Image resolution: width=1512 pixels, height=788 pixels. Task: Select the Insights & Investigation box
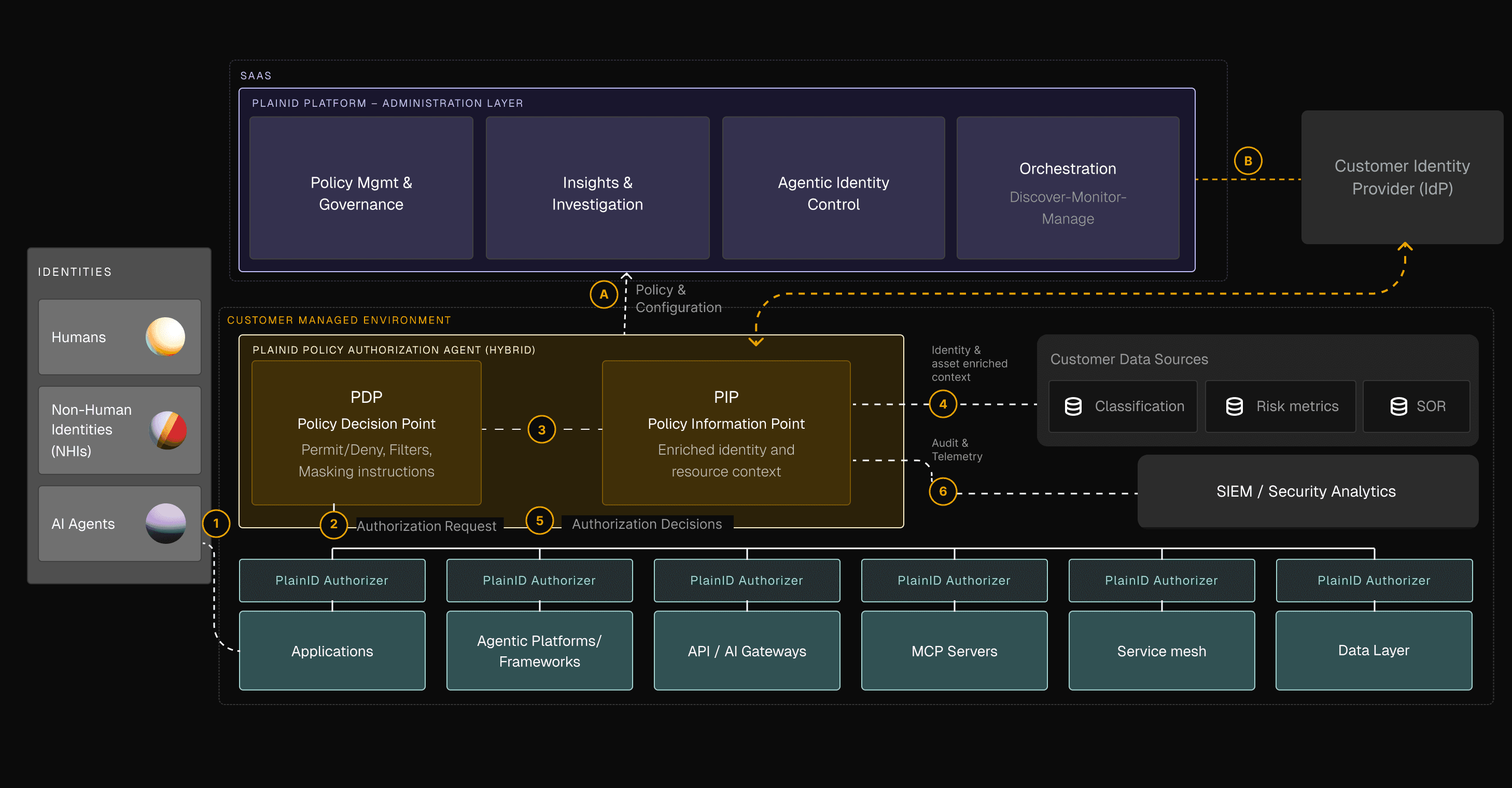tap(597, 188)
